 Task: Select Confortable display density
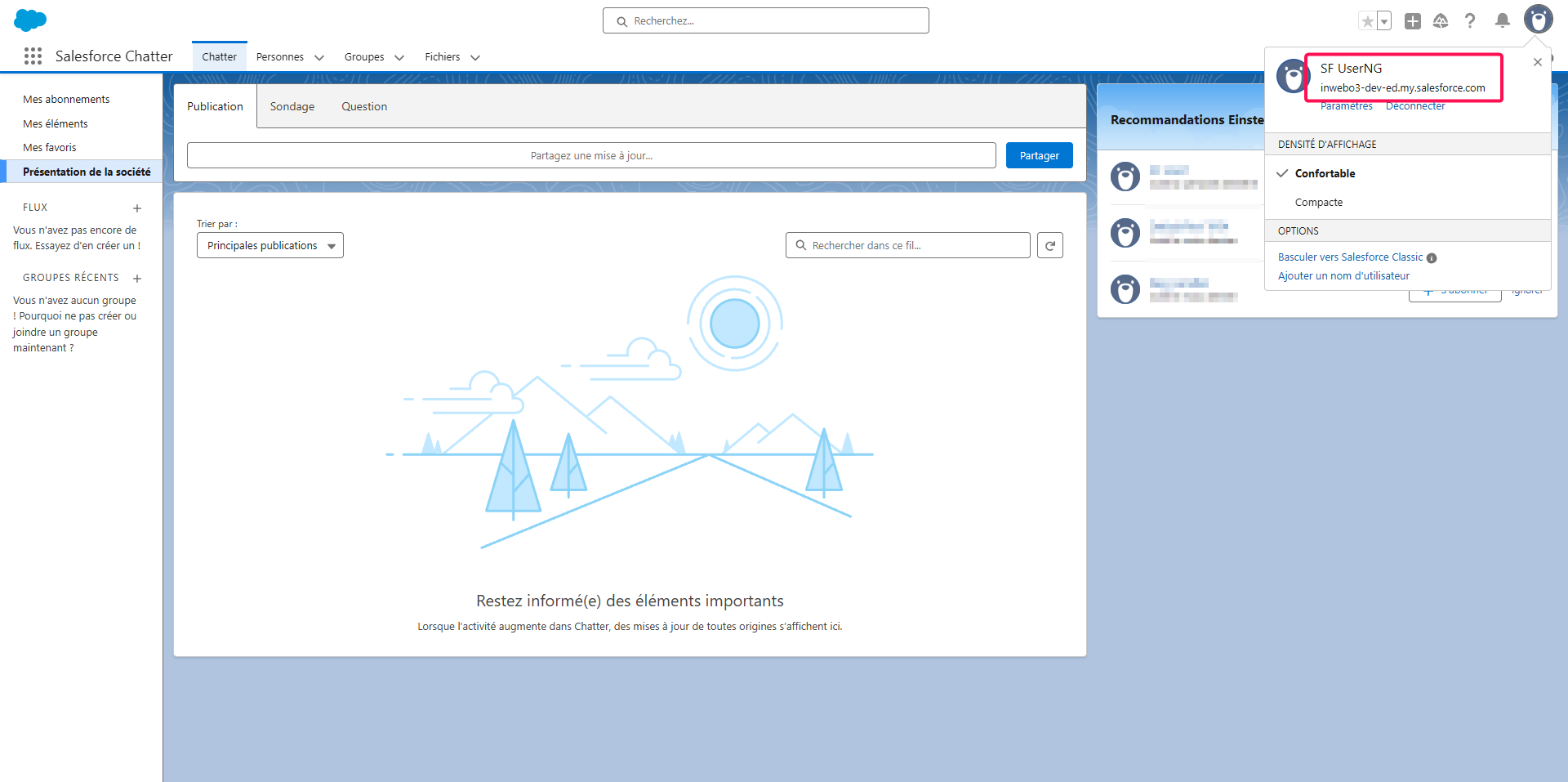coord(1325,173)
